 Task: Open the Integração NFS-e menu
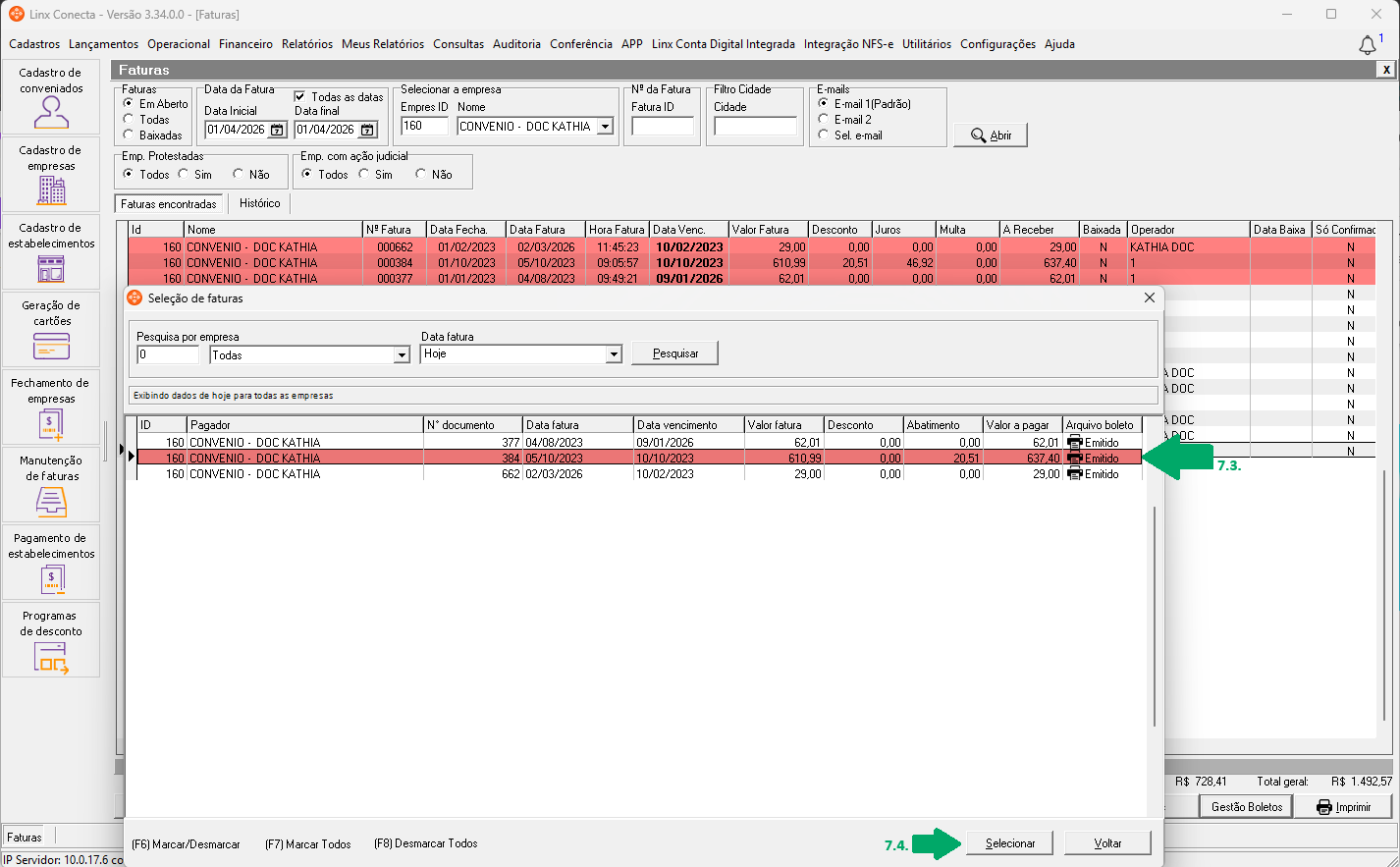coord(848,44)
